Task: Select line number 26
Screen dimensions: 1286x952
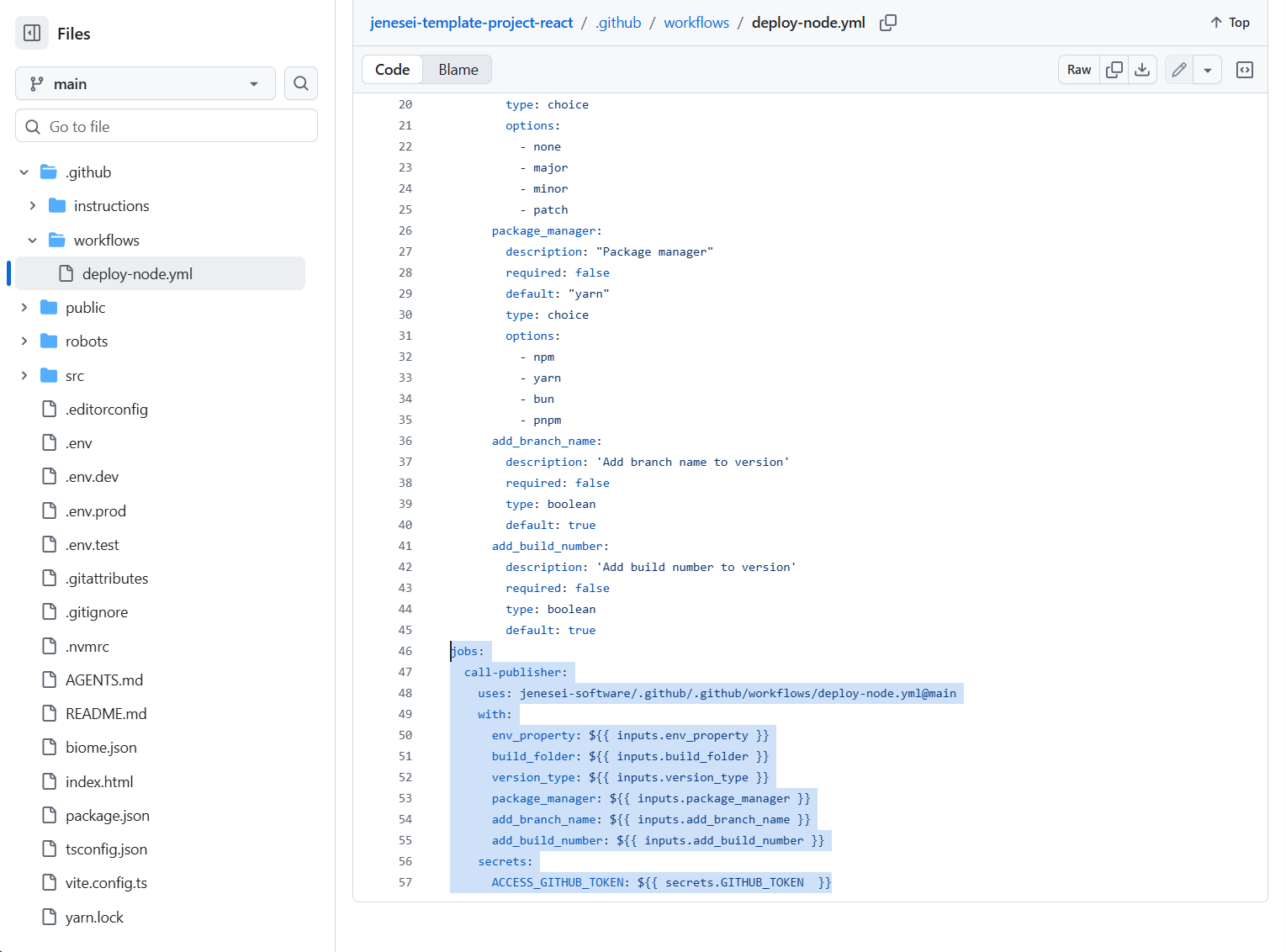Action: tap(405, 230)
